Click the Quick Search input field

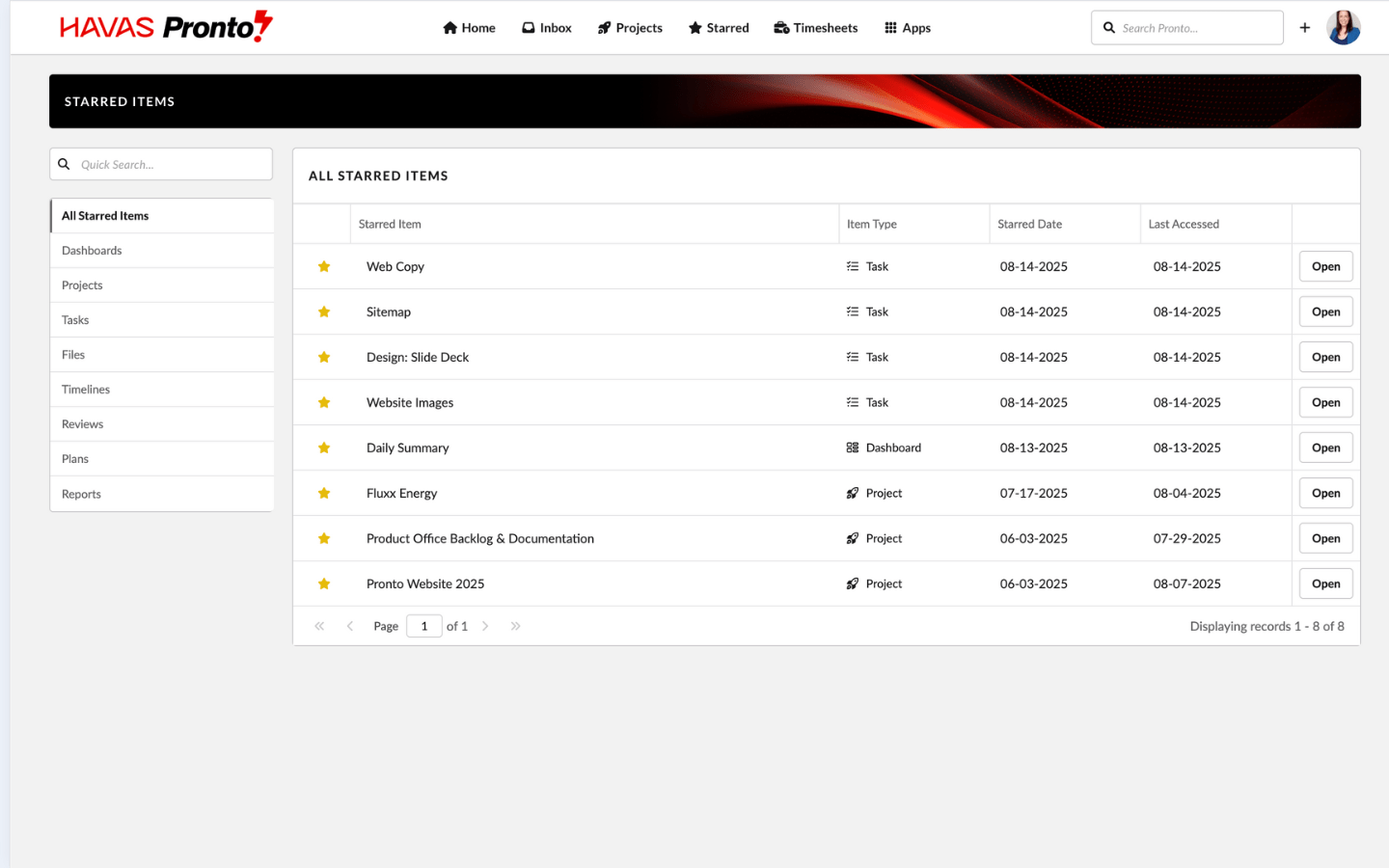tap(169, 165)
